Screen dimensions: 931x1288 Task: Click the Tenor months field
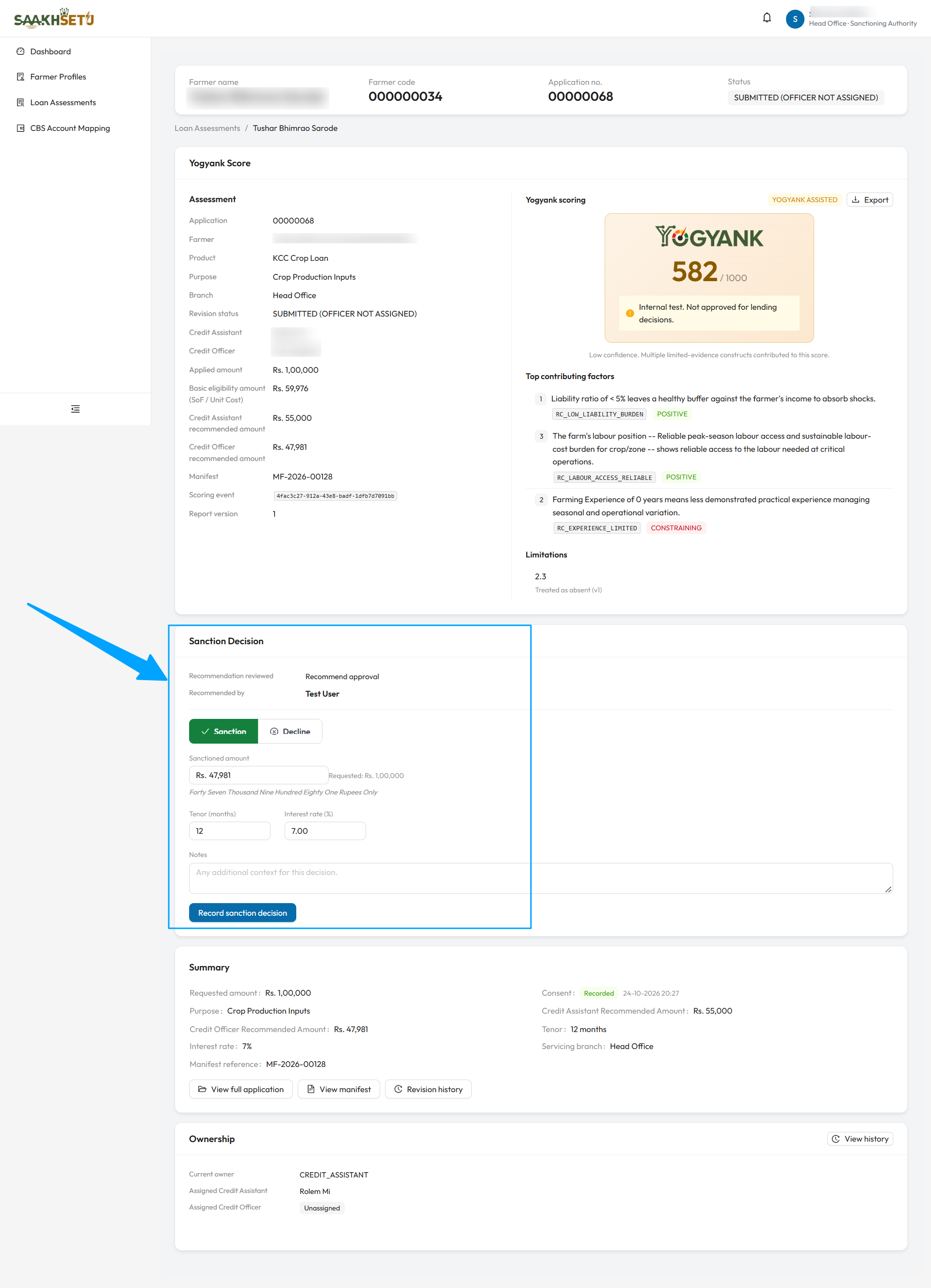point(229,831)
